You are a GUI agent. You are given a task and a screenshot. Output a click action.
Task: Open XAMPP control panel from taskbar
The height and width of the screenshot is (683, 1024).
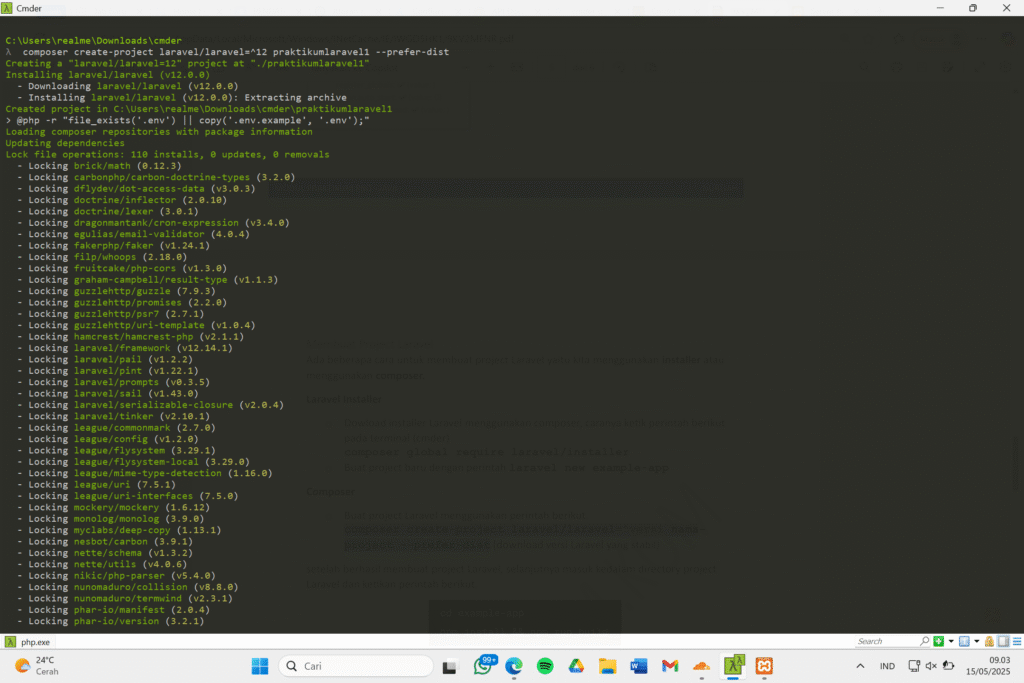coord(765,666)
